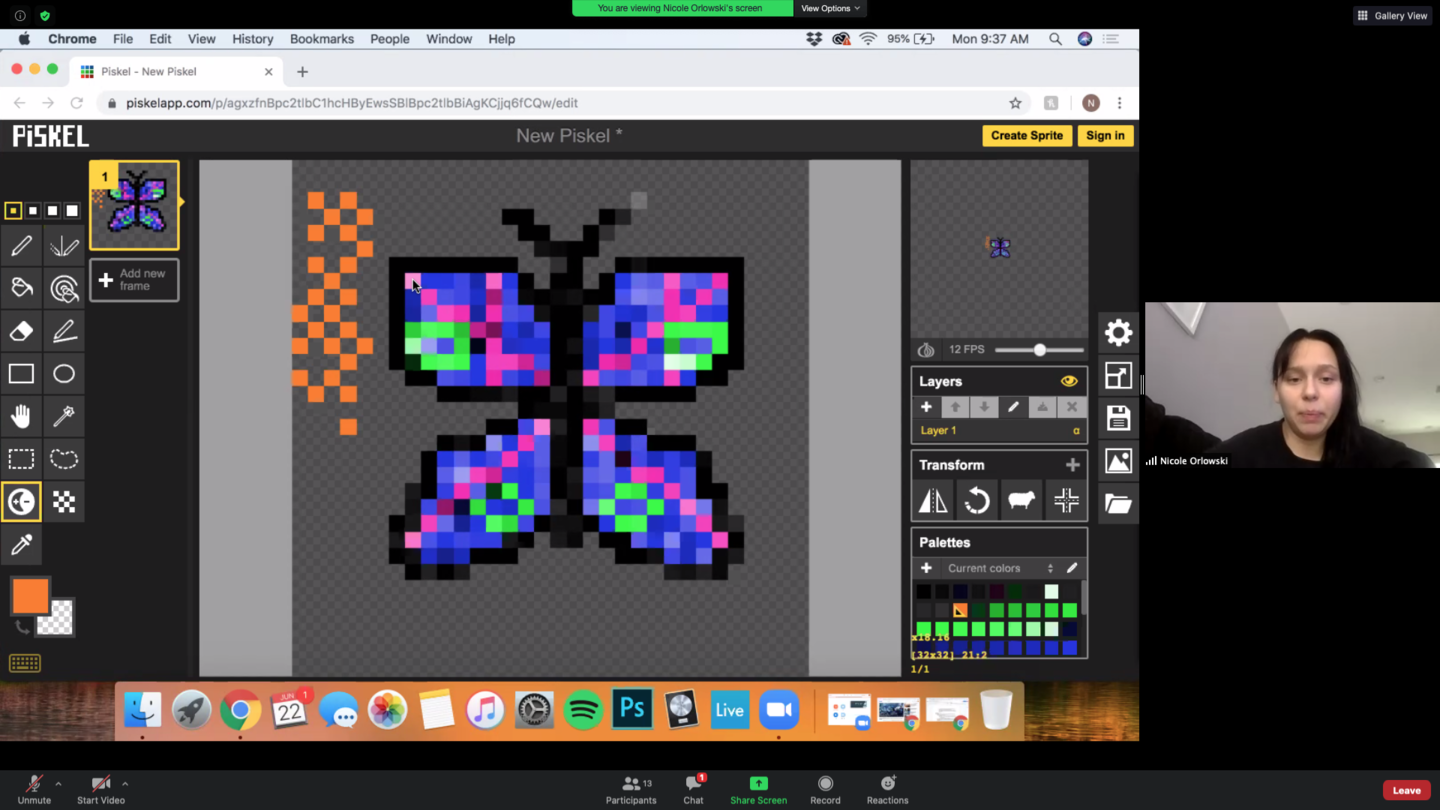Viewport: 1440px width, 810px height.
Task: Open the Bookmarks menu
Action: pyautogui.click(x=321, y=39)
